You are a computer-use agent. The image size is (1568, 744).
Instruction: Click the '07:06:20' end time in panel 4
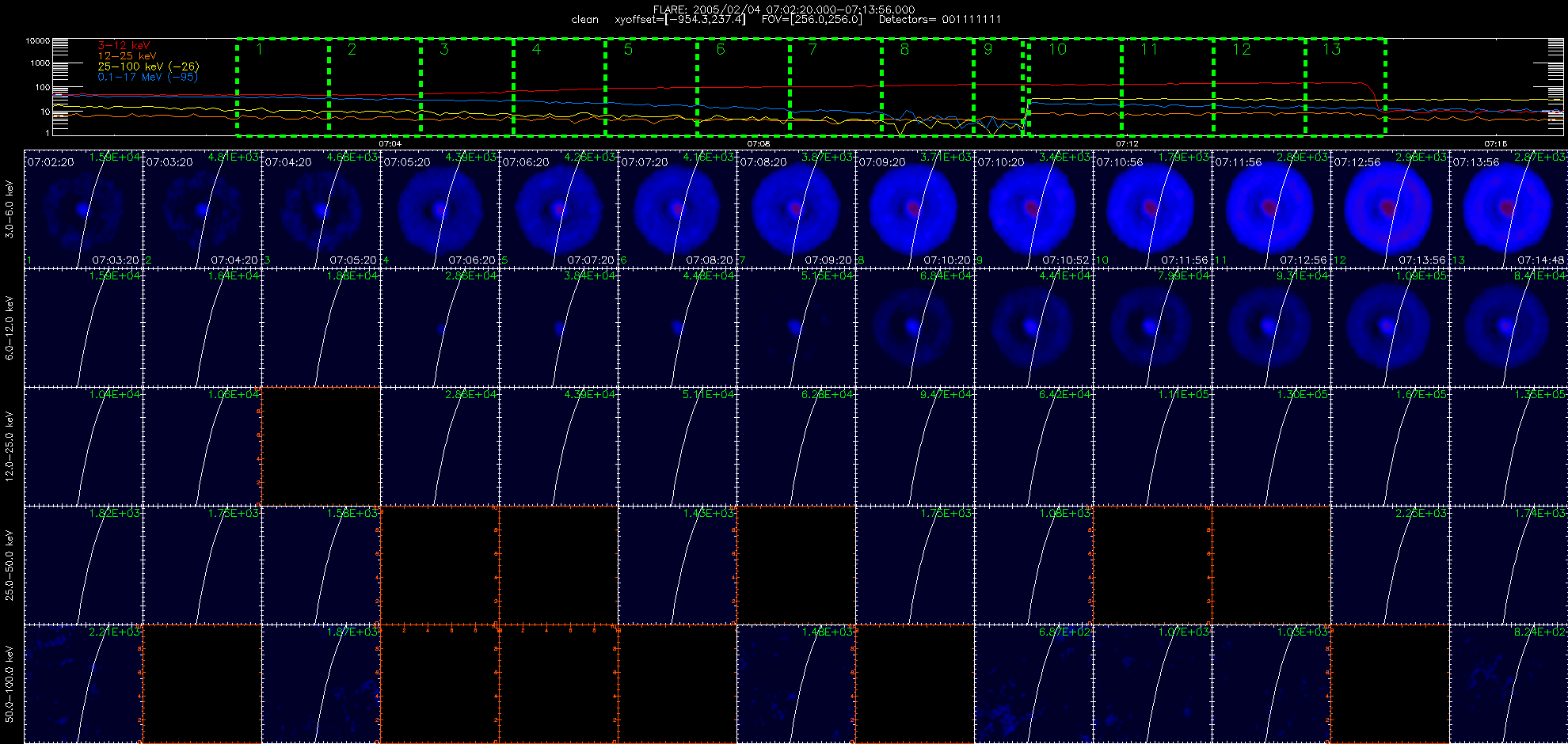click(472, 260)
